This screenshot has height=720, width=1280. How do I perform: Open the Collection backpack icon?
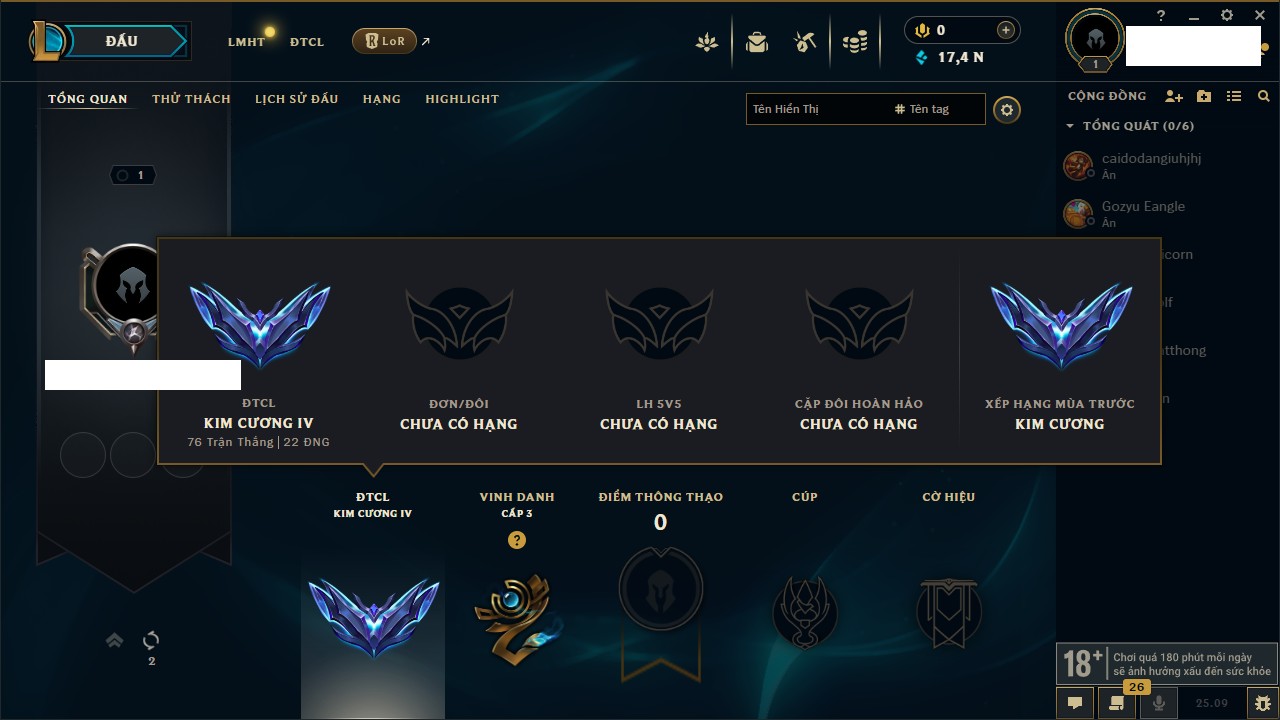(x=757, y=42)
